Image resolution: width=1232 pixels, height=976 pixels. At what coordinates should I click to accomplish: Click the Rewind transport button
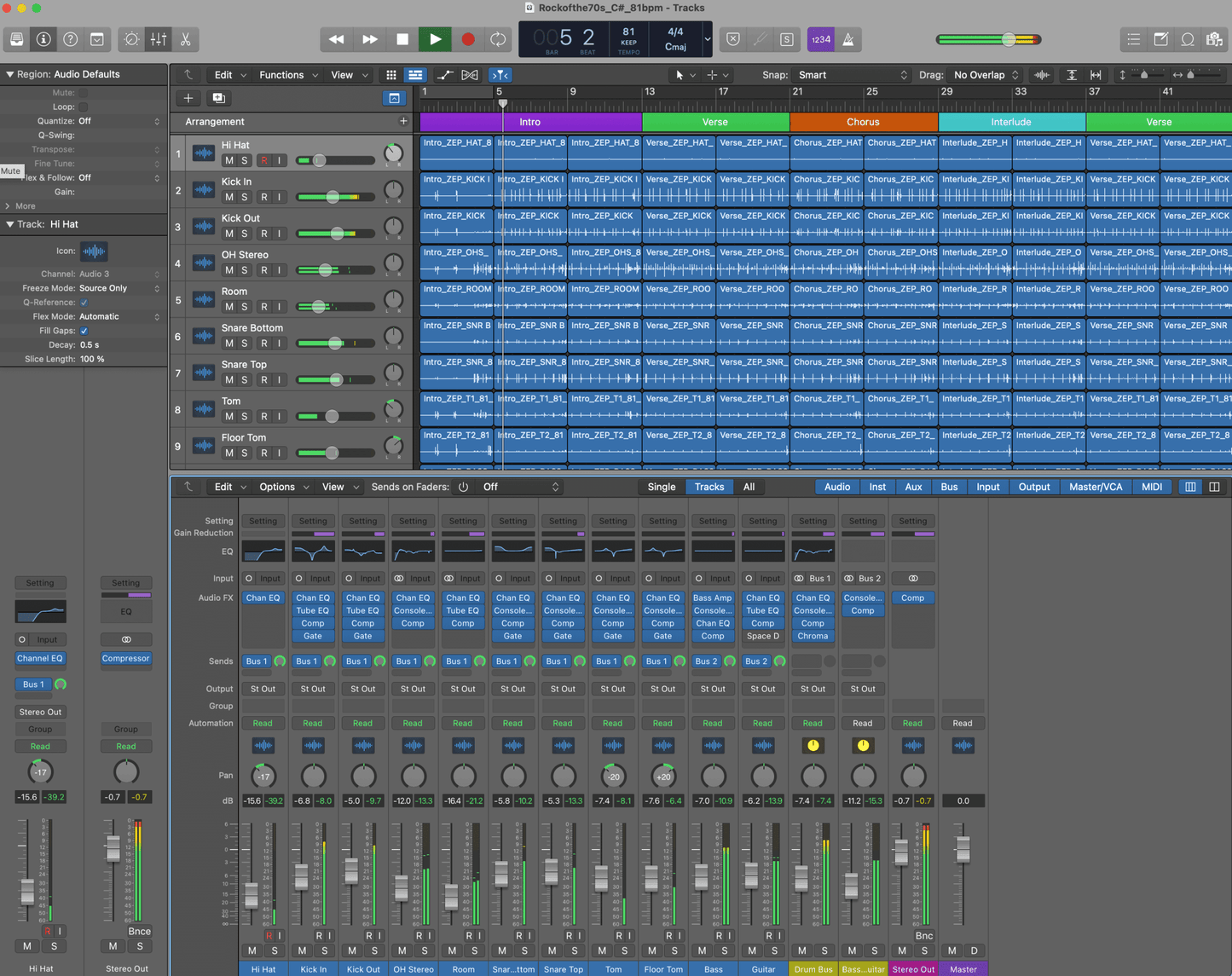point(337,39)
